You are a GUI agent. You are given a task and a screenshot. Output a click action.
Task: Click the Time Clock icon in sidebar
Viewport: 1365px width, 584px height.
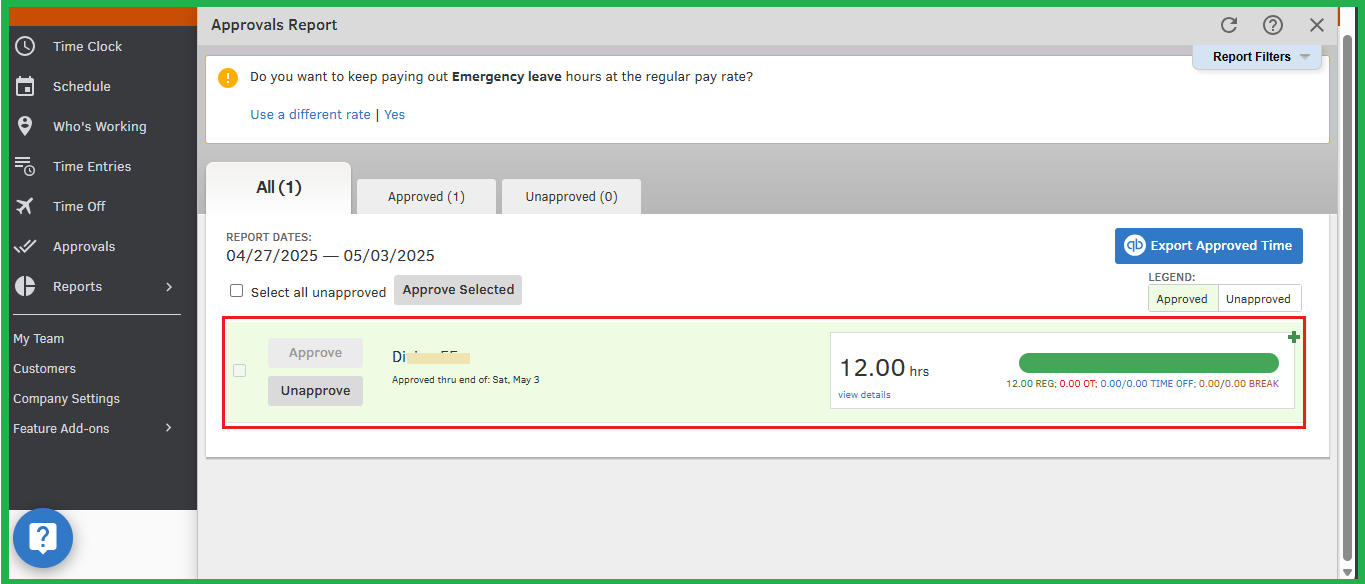(25, 46)
